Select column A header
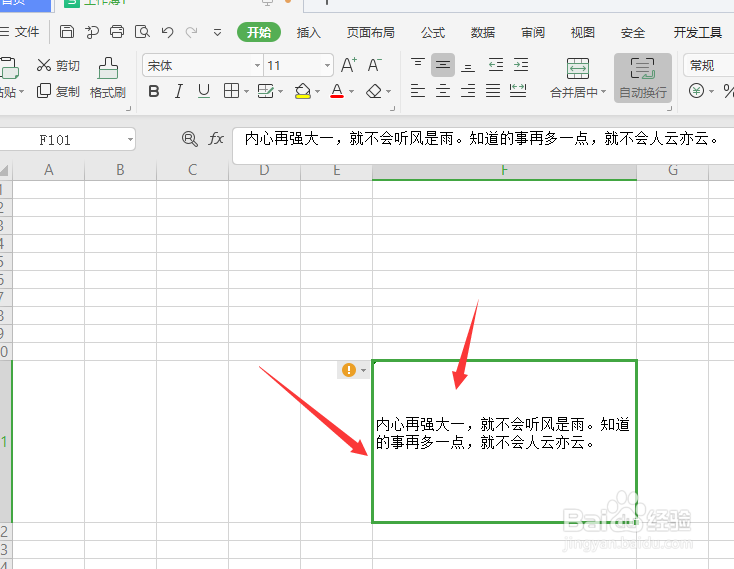 point(48,170)
